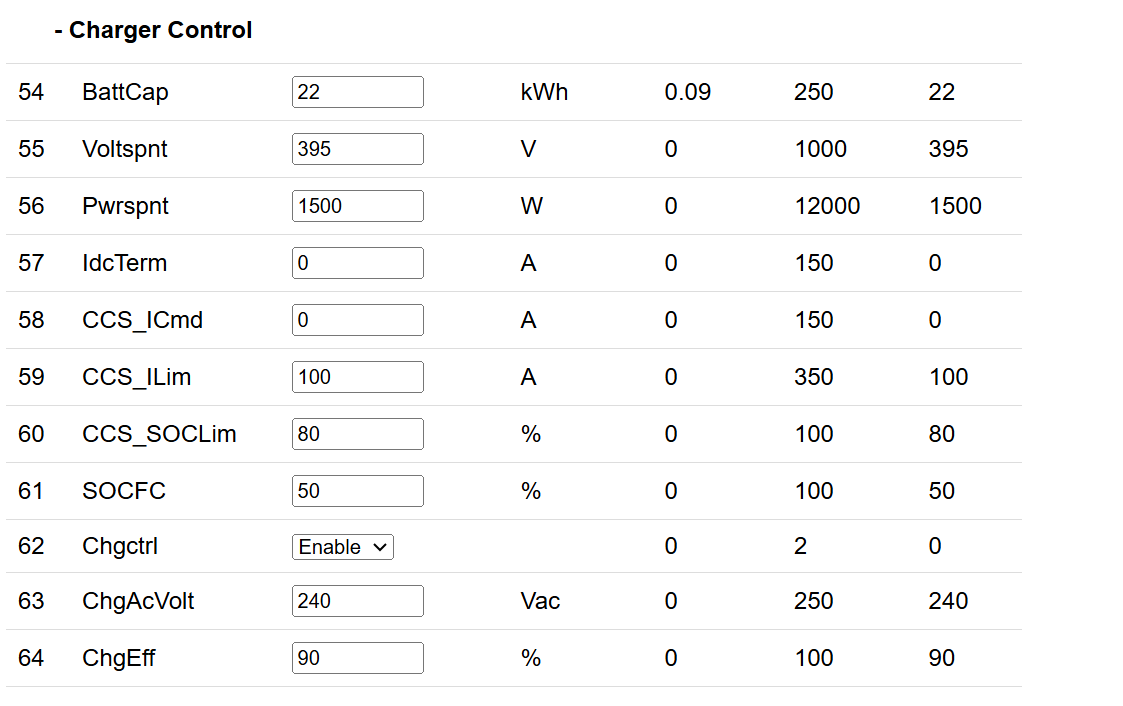Focus the Voltspnt value field
Screen dimensions: 1123x706
point(357,149)
